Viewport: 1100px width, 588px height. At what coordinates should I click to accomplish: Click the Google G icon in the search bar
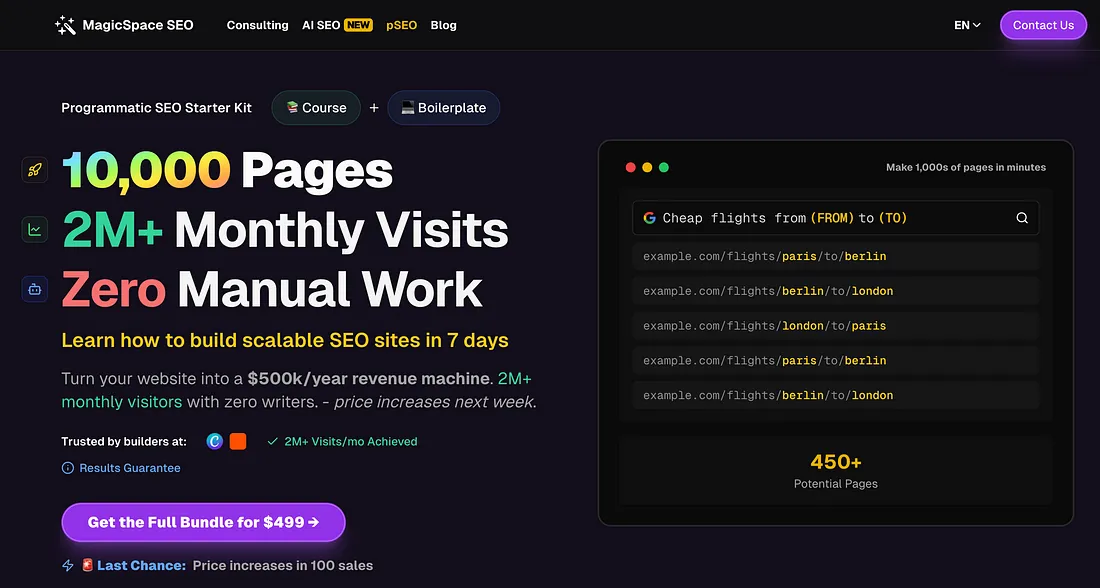[x=650, y=217]
